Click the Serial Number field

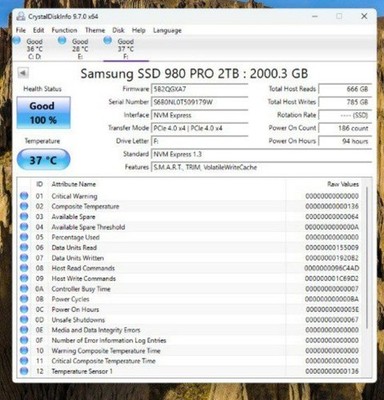[x=199, y=102]
